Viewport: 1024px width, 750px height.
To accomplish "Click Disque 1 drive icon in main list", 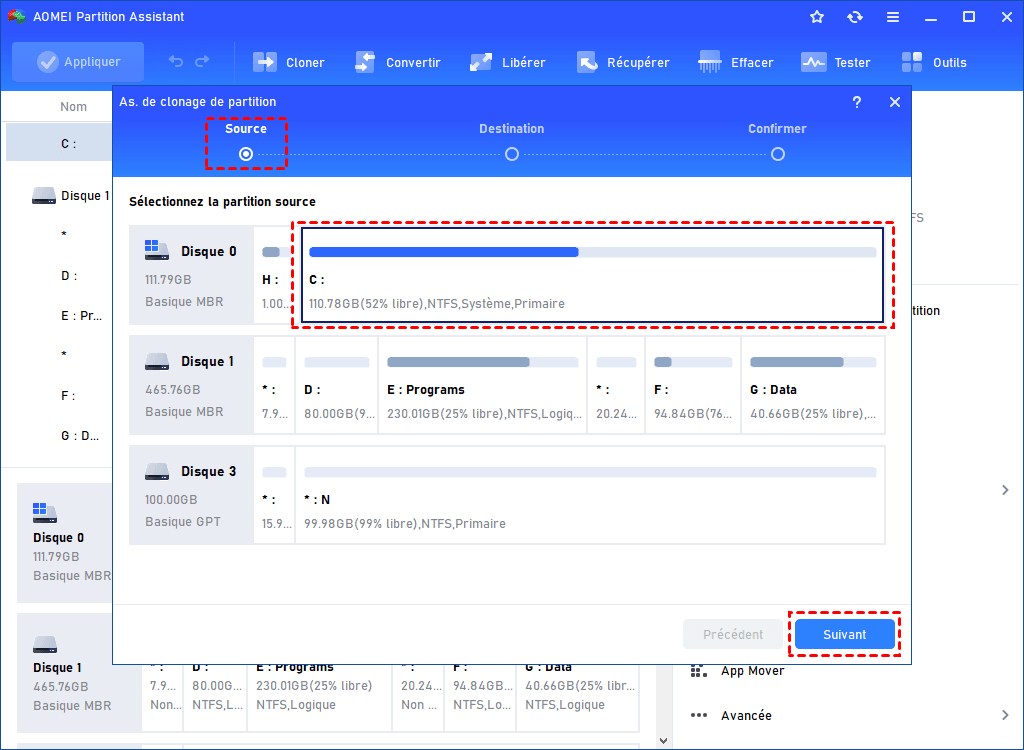I will point(44,195).
